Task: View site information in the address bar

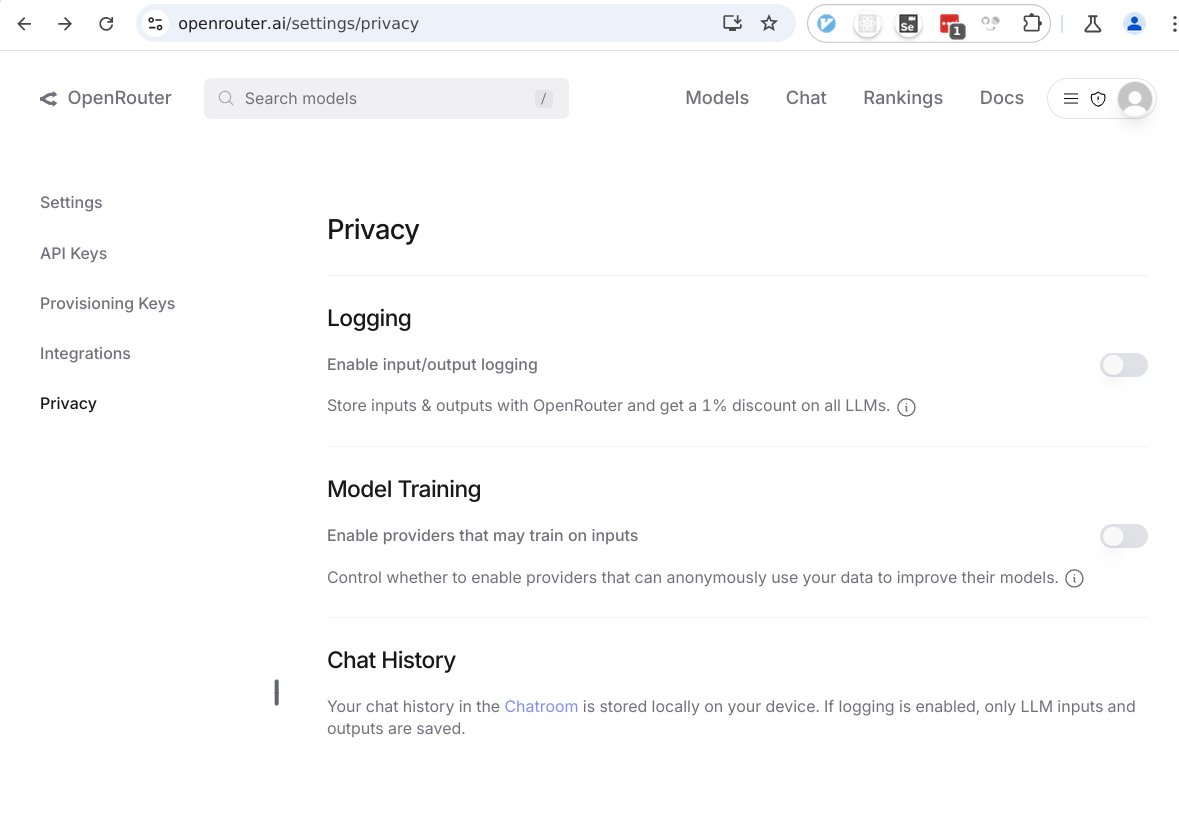Action: (x=155, y=24)
